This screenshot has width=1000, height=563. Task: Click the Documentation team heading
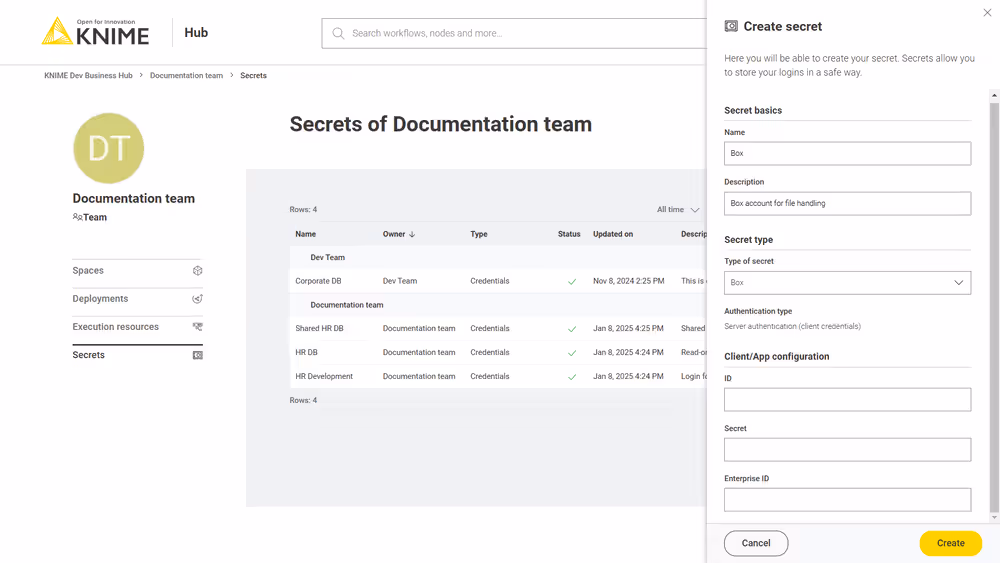click(x=133, y=198)
